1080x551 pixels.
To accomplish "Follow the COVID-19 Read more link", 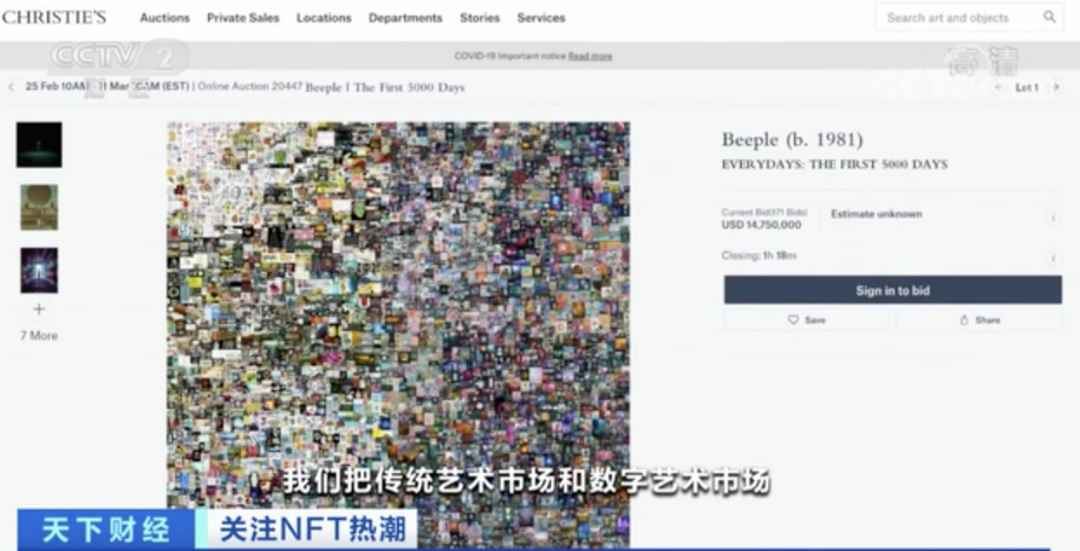I will [590, 56].
